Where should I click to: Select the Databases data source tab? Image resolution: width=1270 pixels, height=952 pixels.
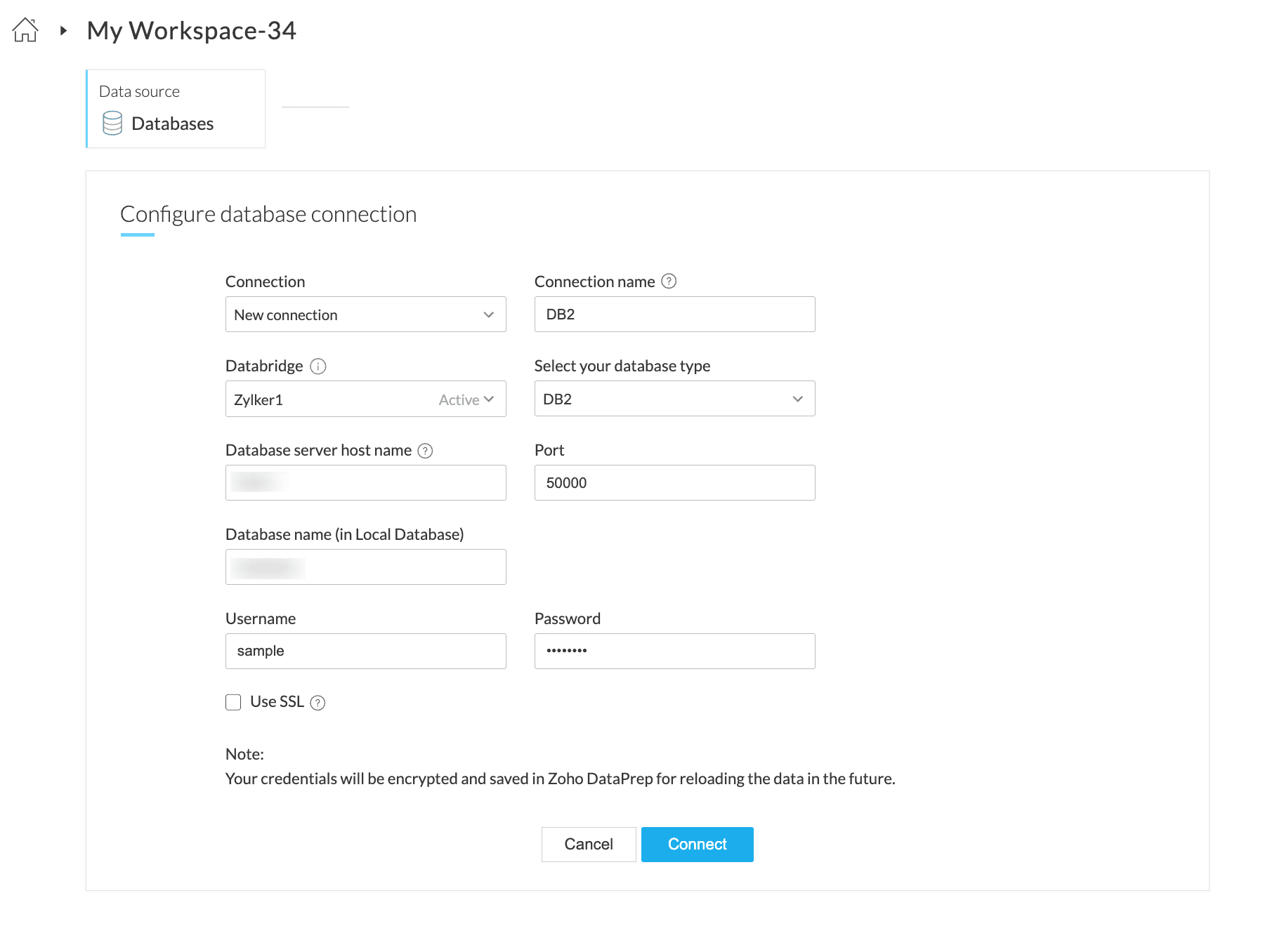pos(176,109)
